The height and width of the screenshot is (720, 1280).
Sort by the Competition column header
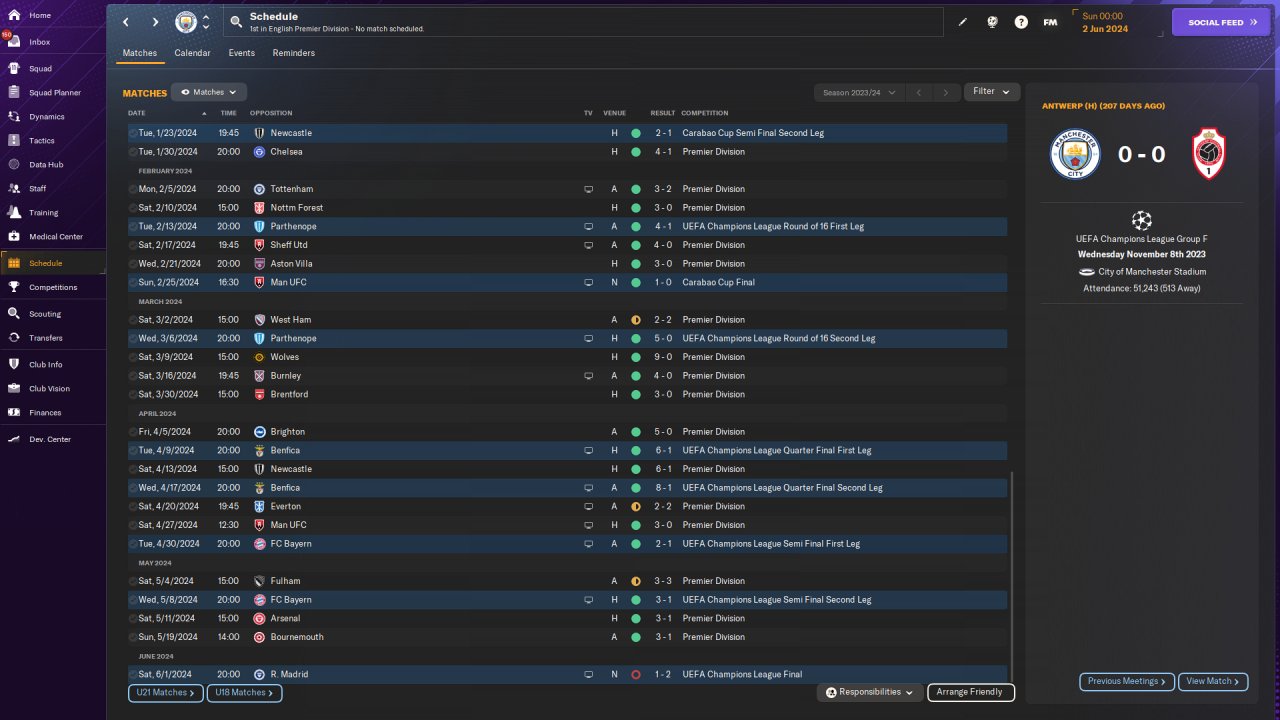point(705,113)
